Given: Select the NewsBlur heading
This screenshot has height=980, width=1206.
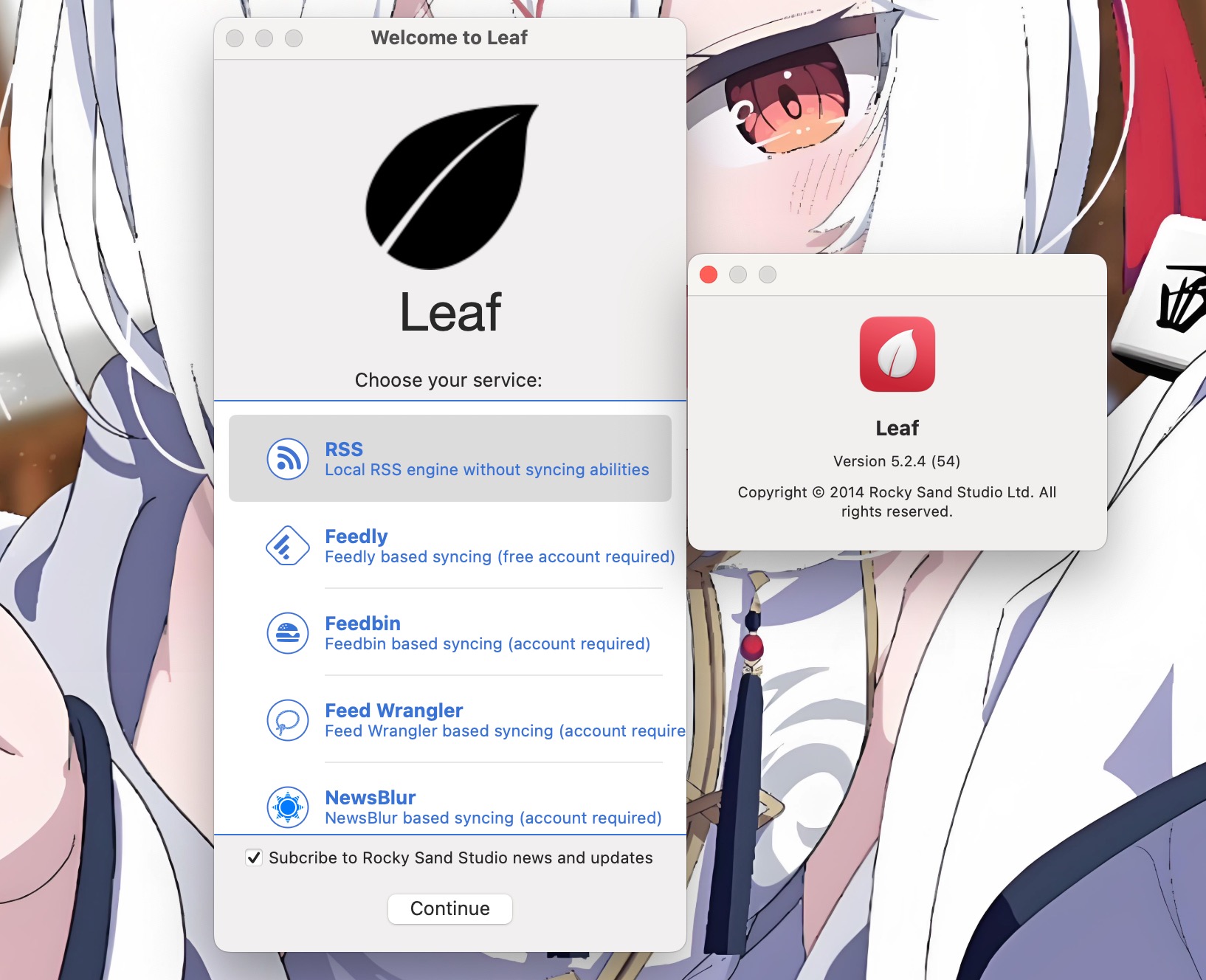Looking at the screenshot, I should (x=371, y=798).
